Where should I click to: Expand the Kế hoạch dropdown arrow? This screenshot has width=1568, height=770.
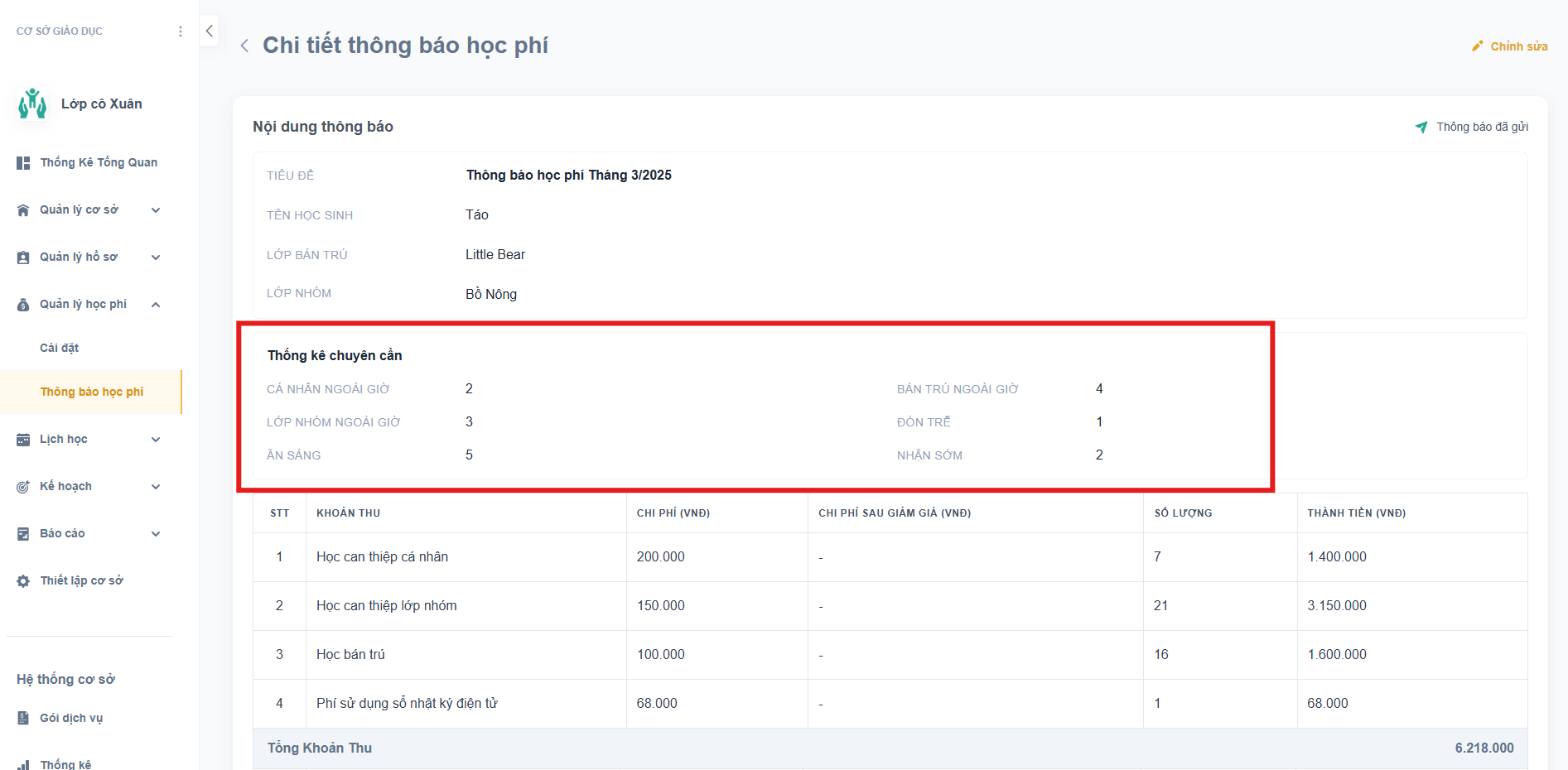156,487
